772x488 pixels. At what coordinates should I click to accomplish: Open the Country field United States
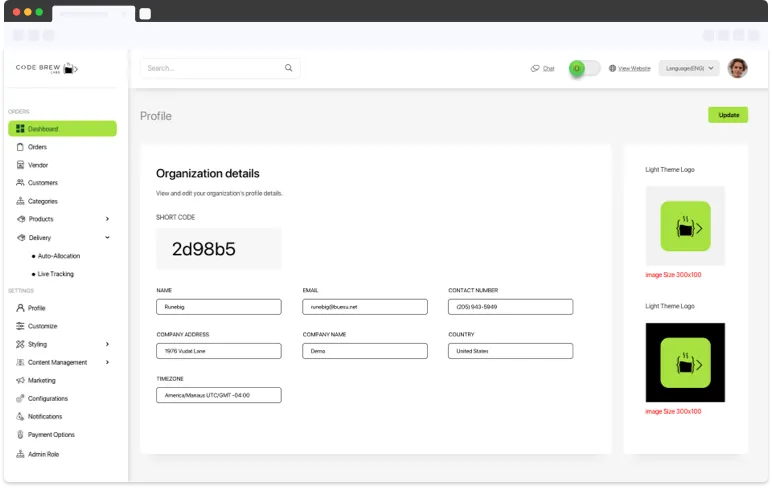coord(511,351)
